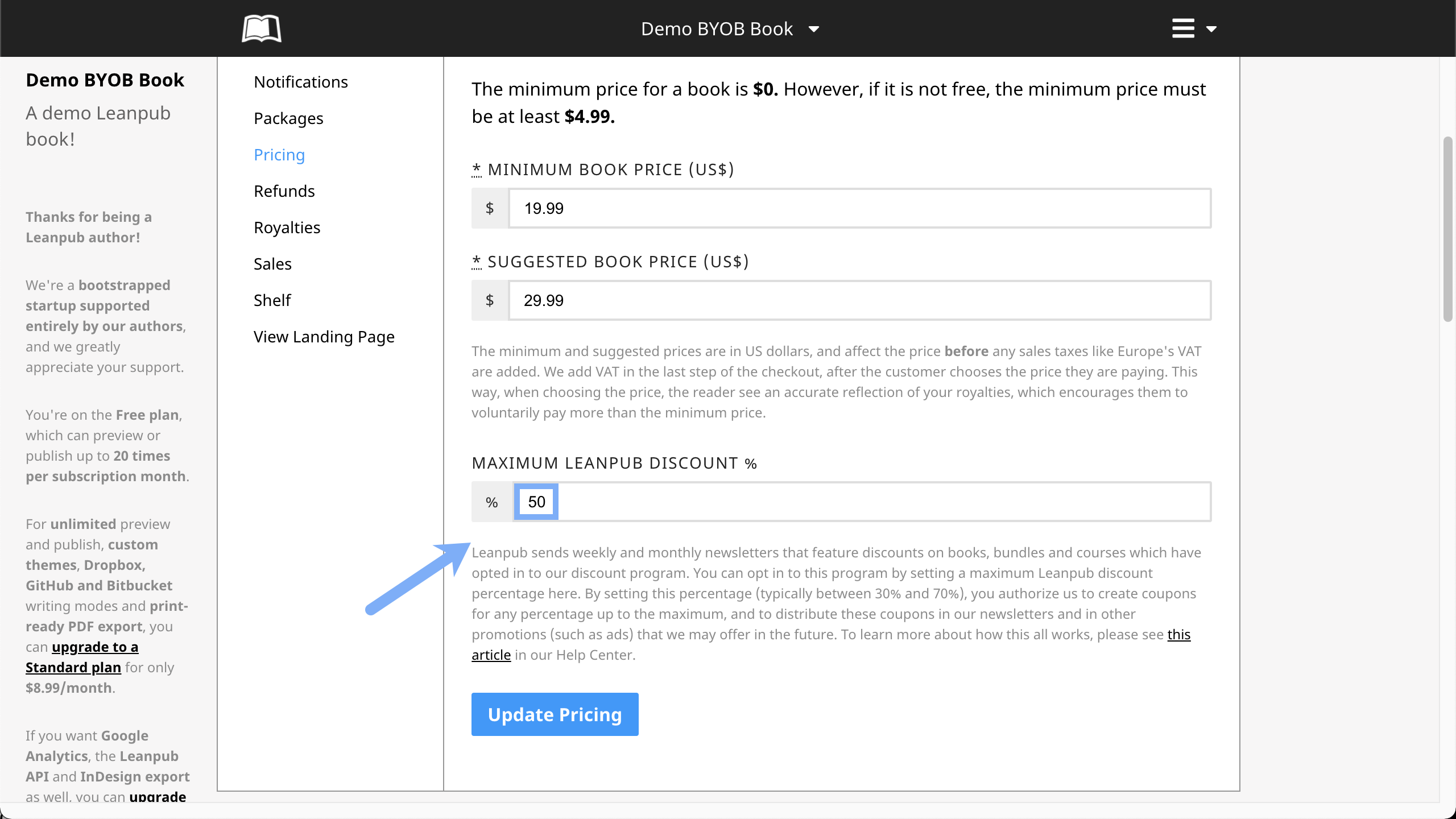Select the Pricing menu item

[x=279, y=155]
